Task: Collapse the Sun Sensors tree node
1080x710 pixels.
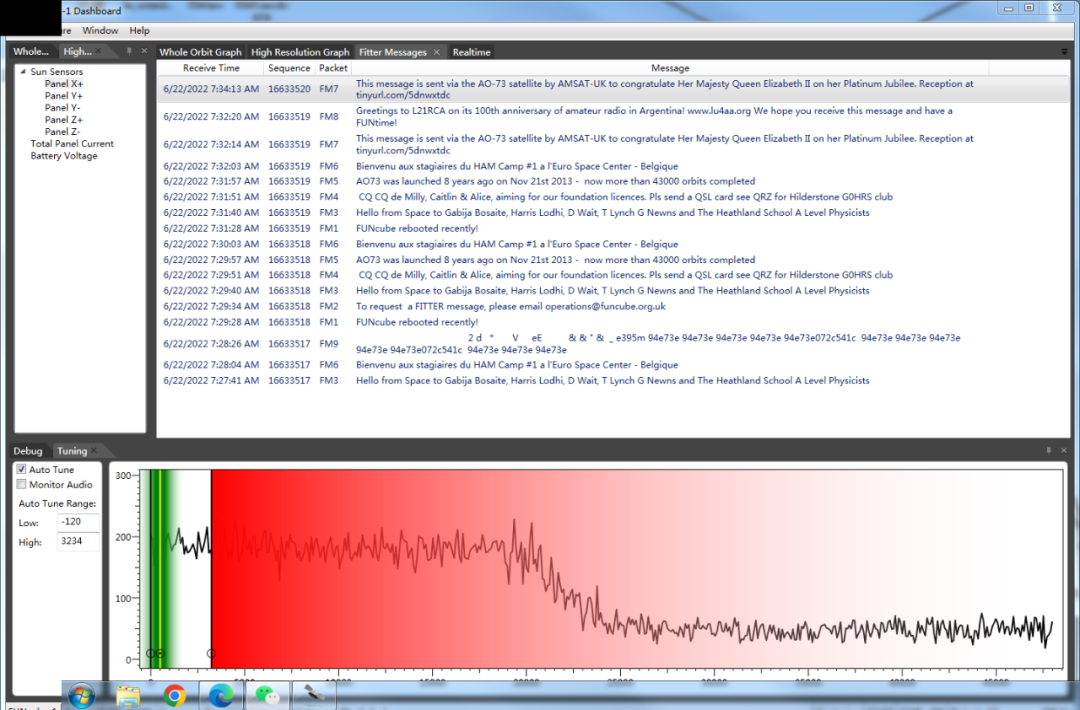Action: point(23,71)
